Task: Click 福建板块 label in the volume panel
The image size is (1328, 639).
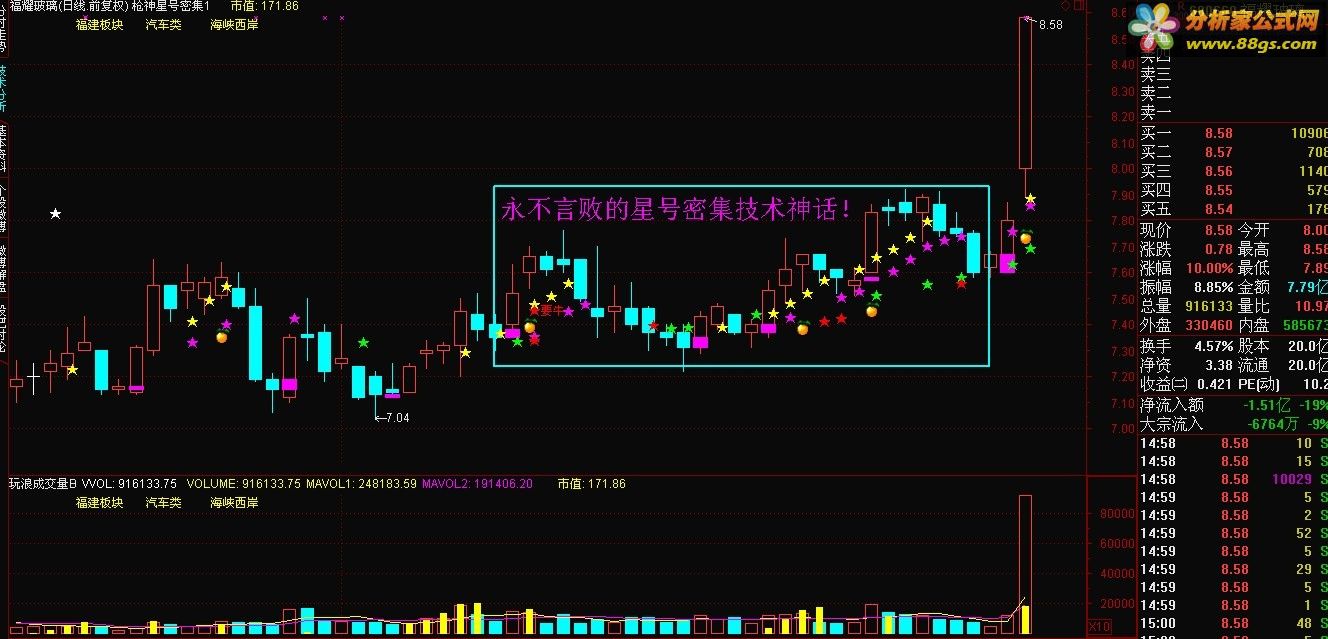Action: coord(100,503)
